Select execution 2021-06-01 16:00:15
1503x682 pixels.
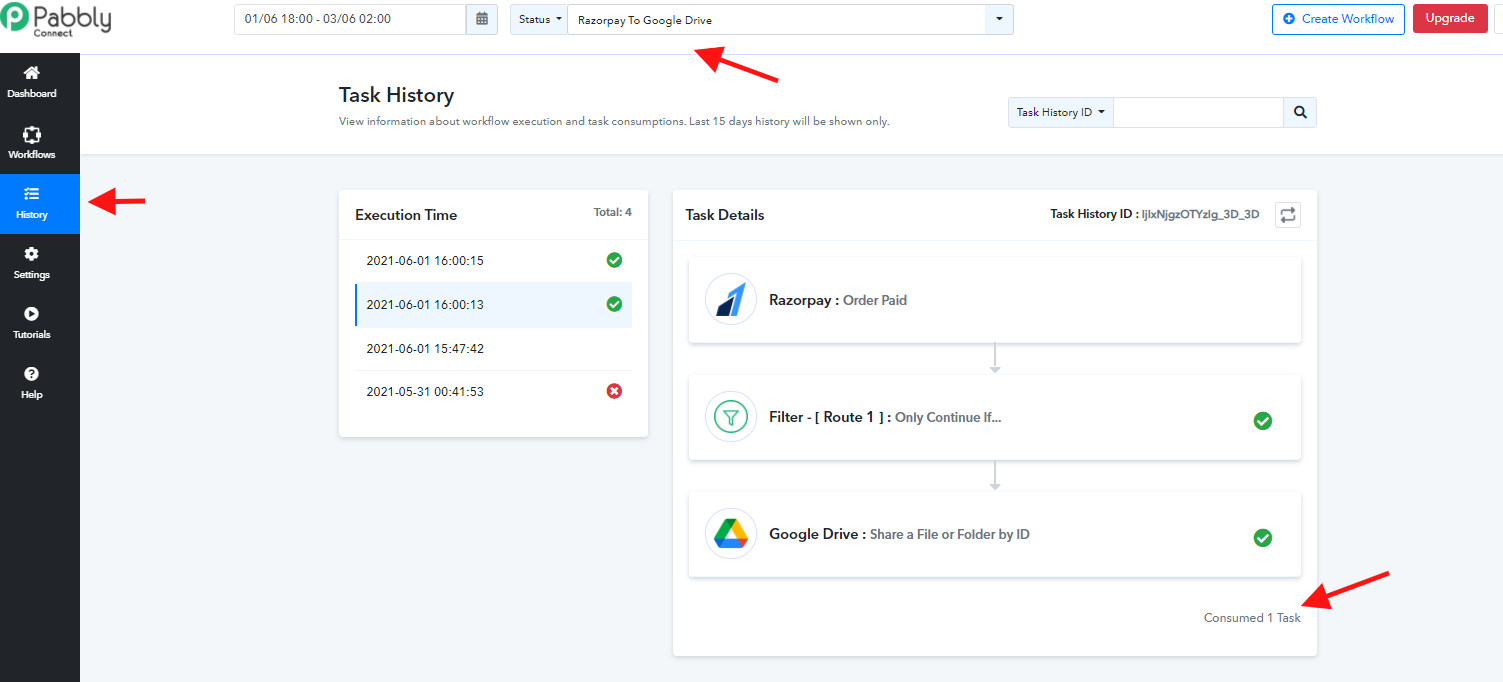[494, 261]
